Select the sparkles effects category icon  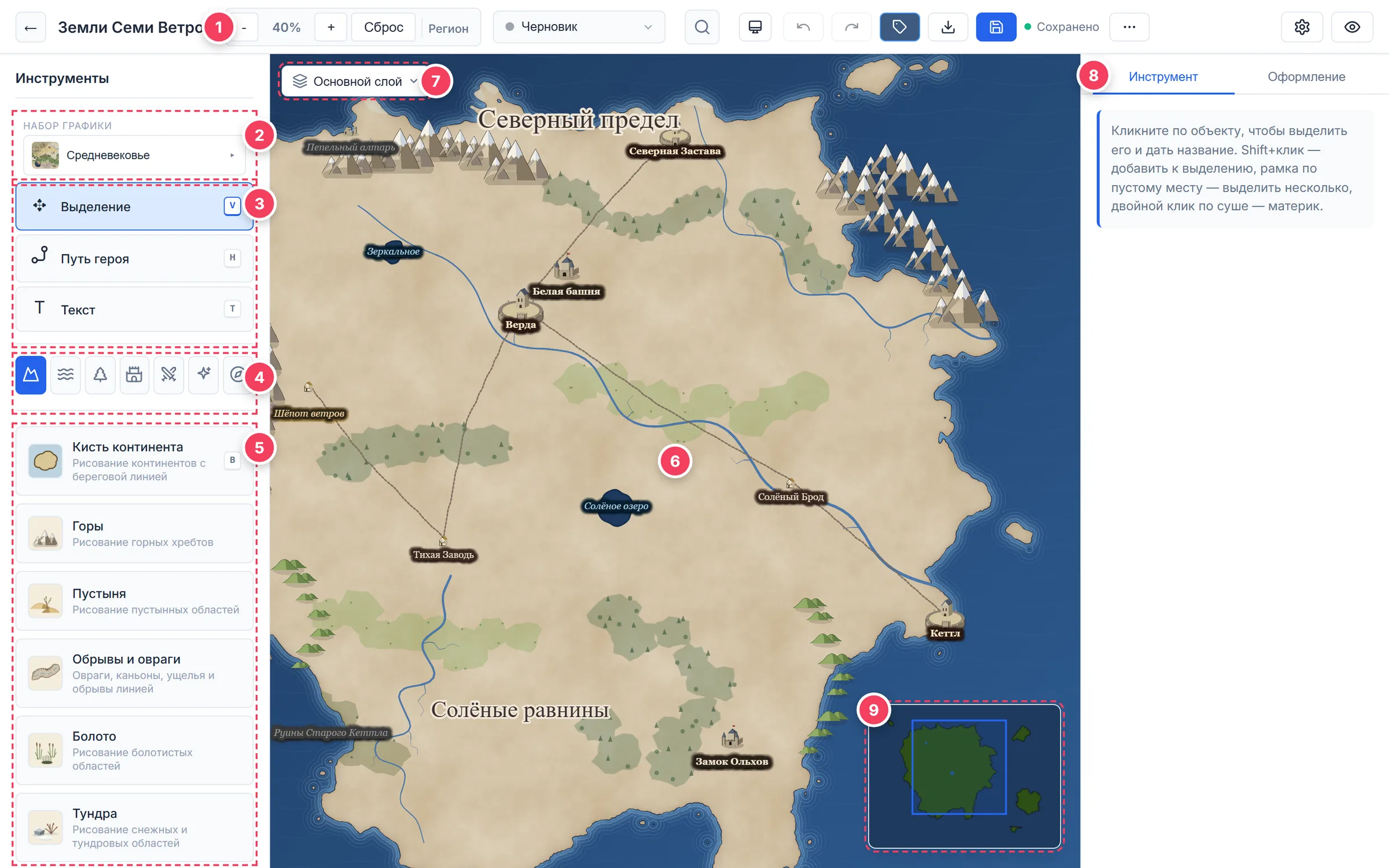[204, 375]
